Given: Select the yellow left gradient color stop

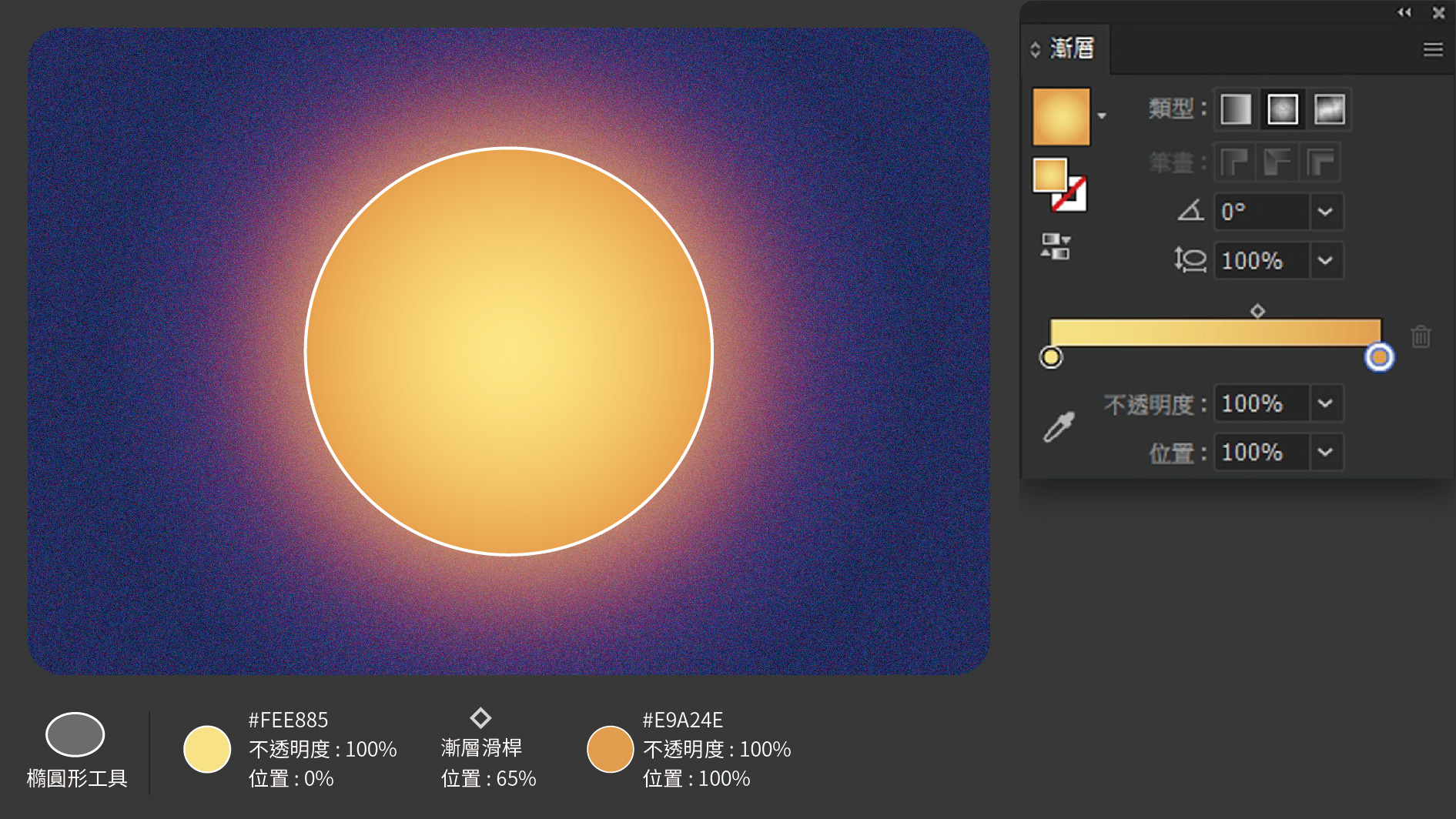Looking at the screenshot, I should 1051,357.
